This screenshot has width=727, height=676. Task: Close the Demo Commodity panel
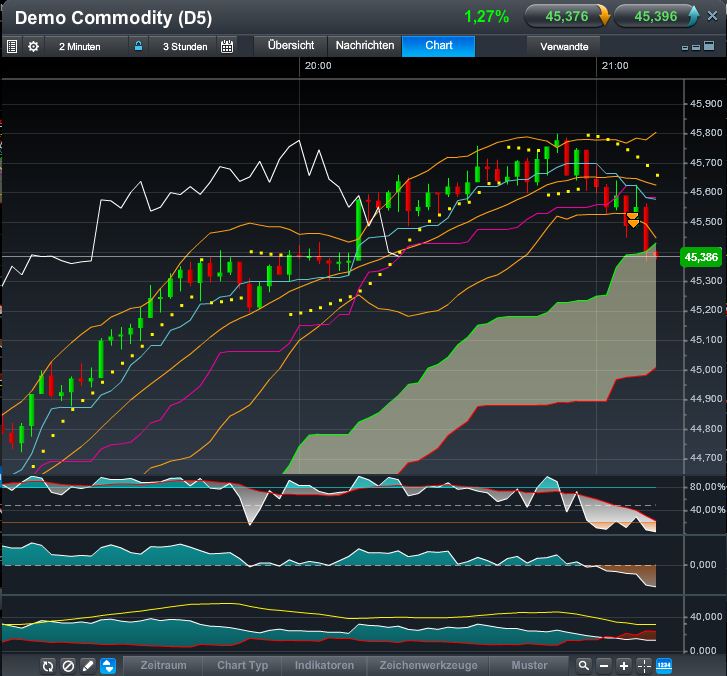point(713,16)
